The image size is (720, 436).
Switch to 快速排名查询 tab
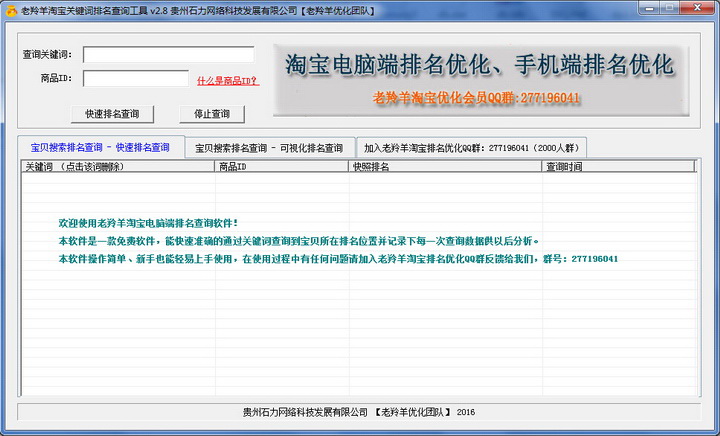click(x=101, y=147)
